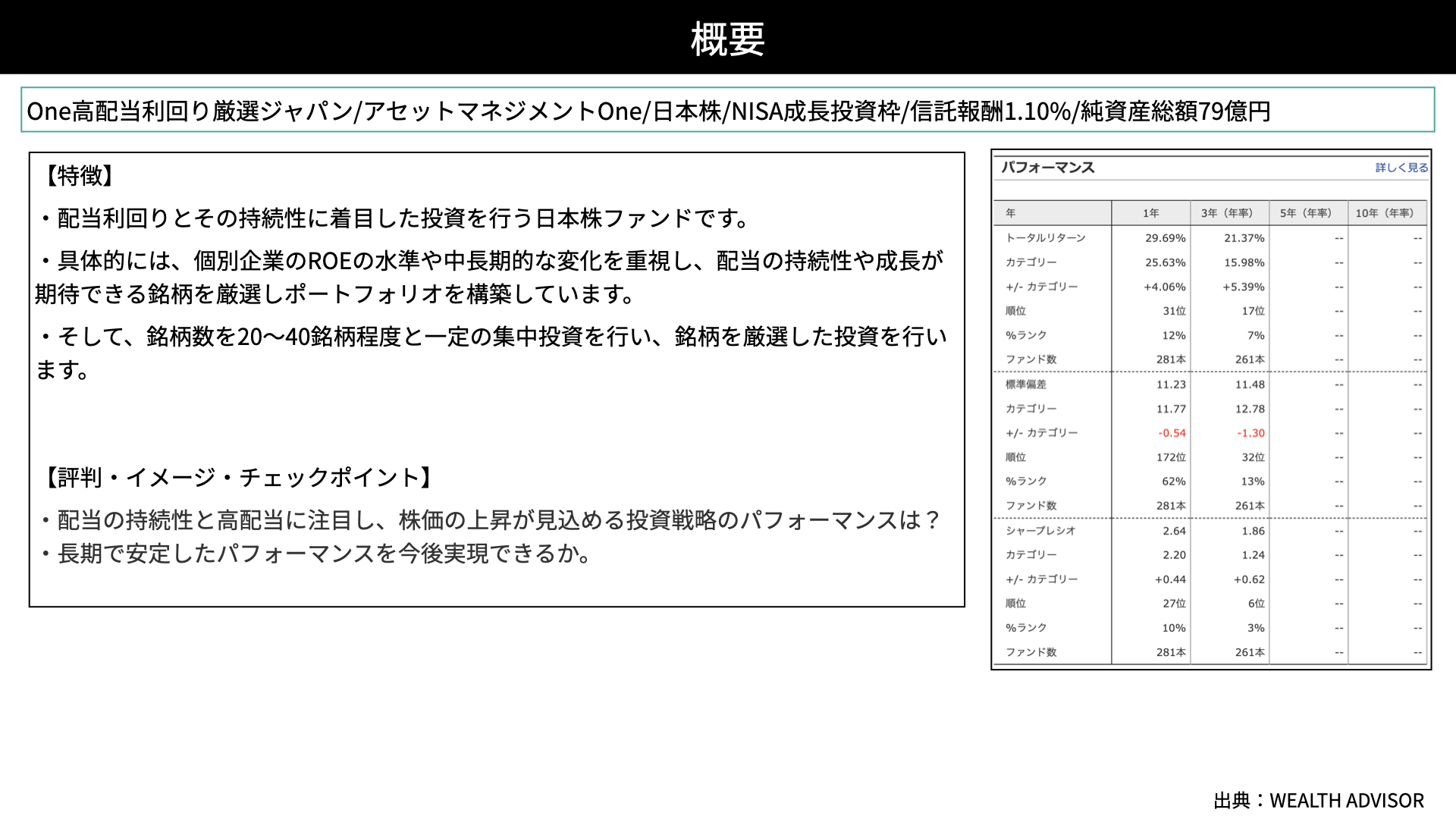Click the +5.39% category difference value
The image size is (1456, 819).
click(x=1244, y=287)
